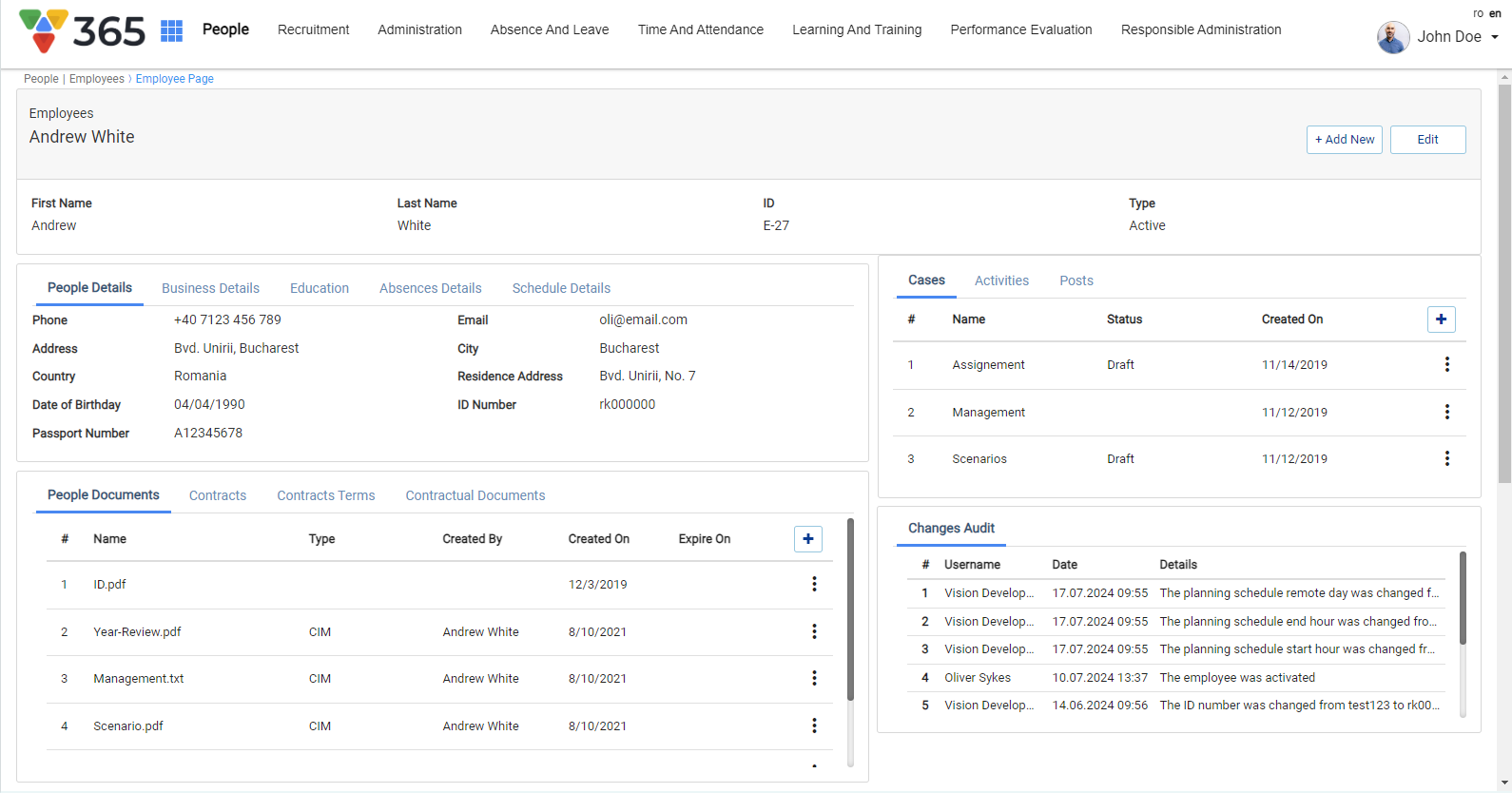Select the Activities tab
The image size is (1512, 793).
pyautogui.click(x=1001, y=280)
